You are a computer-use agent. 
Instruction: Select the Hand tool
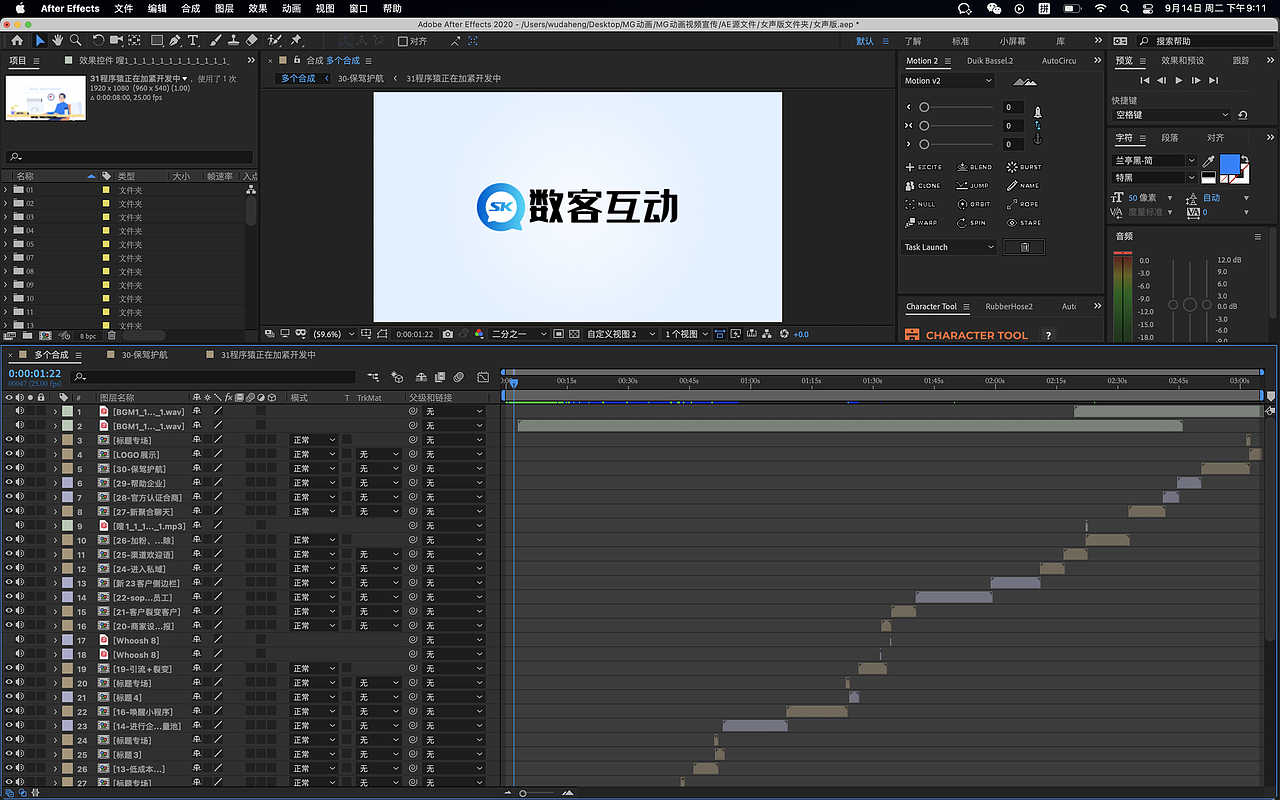point(58,41)
